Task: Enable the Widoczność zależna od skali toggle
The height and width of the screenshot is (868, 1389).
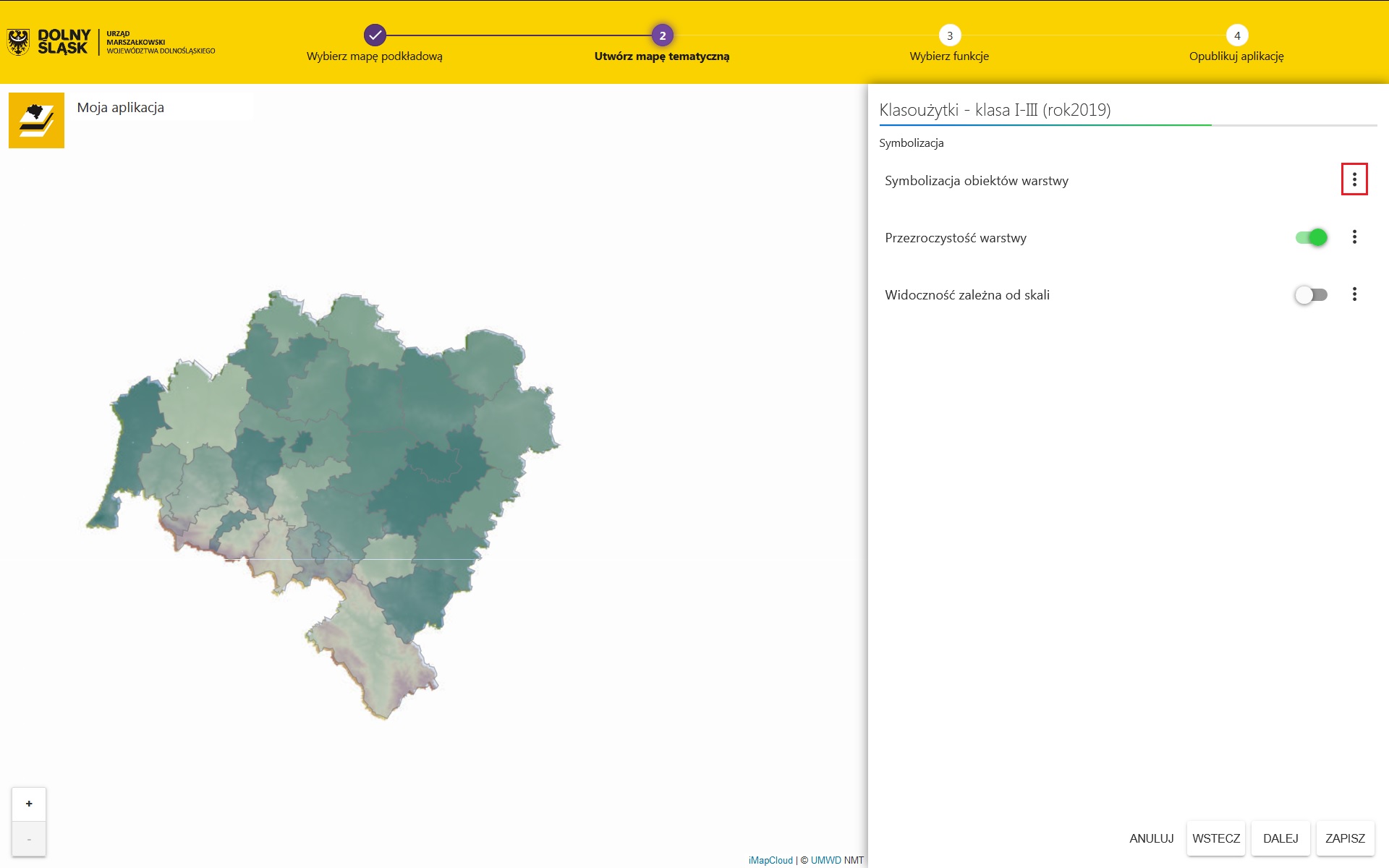Action: [x=1311, y=294]
